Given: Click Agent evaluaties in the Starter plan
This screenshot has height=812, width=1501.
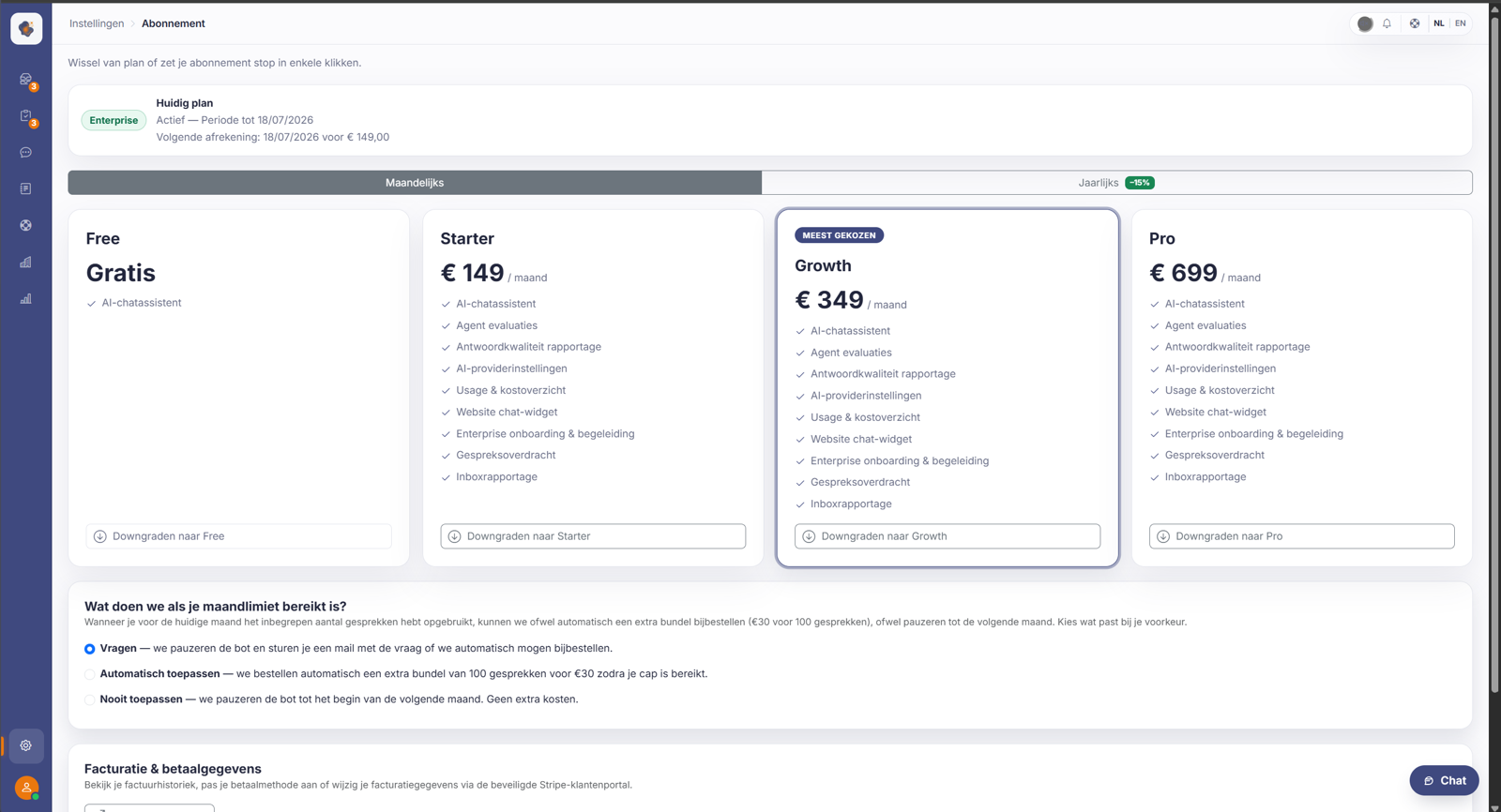Looking at the screenshot, I should click(x=497, y=325).
